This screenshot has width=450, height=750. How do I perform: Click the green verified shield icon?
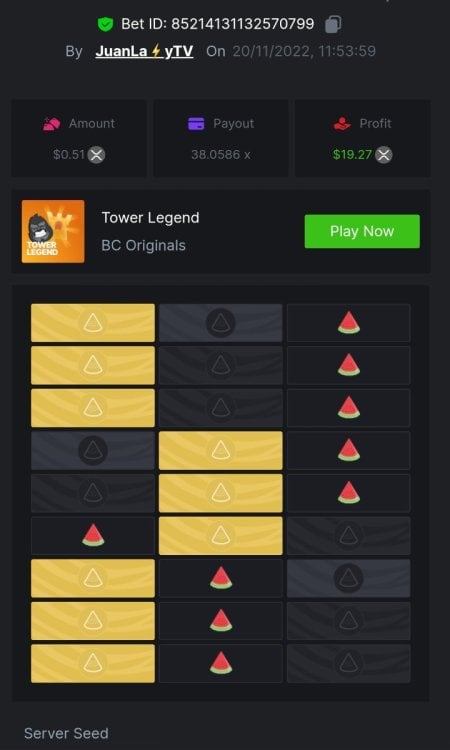[x=105, y=24]
